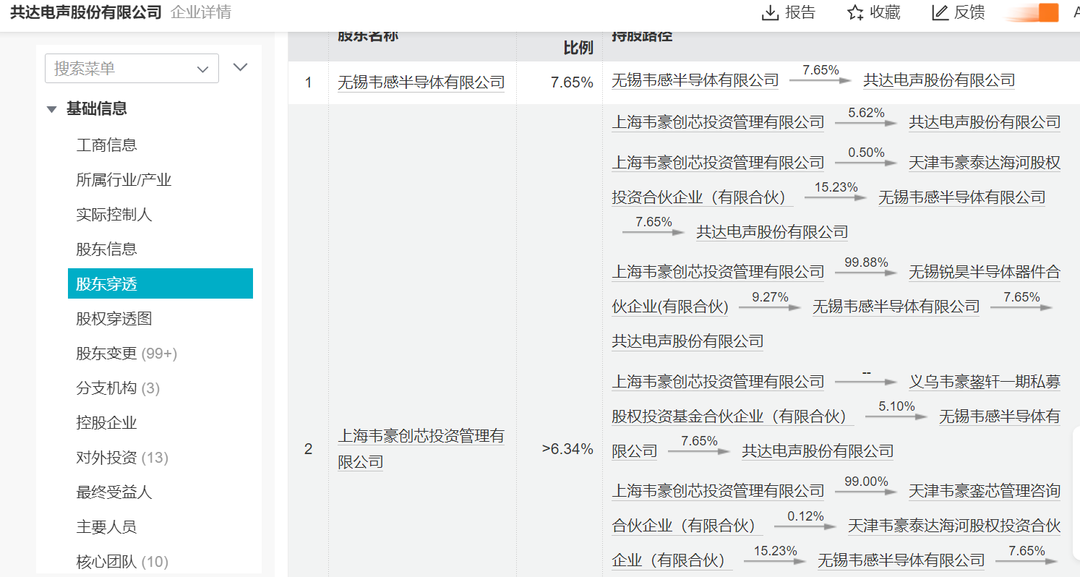1080x577 pixels.
Task: Click 无锡韦感半导体有限公司 in row 1 holding path
Action: (x=695, y=81)
